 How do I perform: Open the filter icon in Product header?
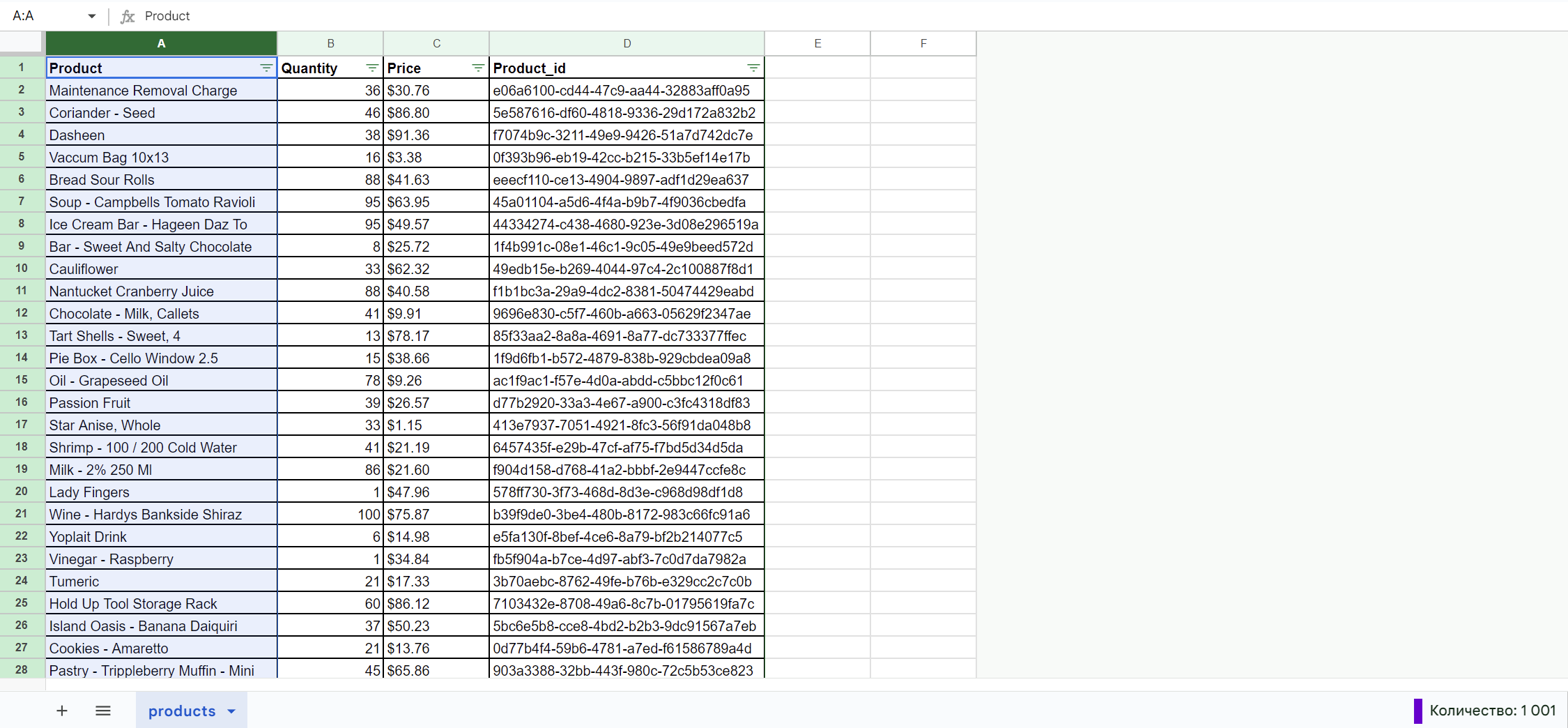[x=266, y=68]
